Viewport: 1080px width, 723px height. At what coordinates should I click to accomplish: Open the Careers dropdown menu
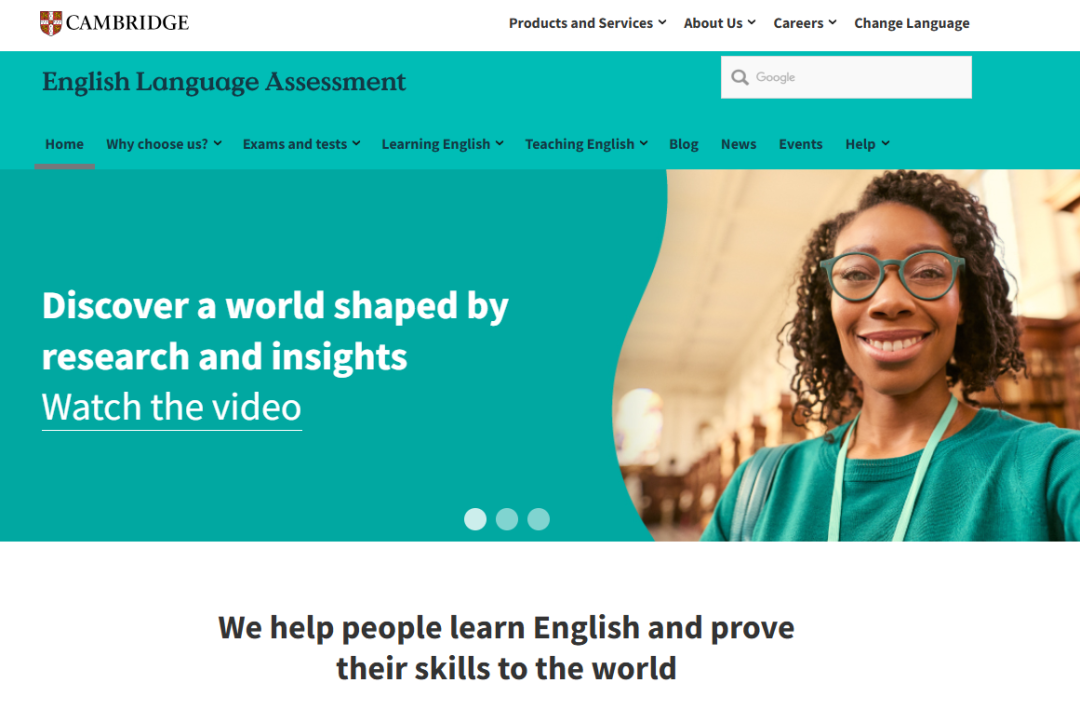tap(804, 23)
